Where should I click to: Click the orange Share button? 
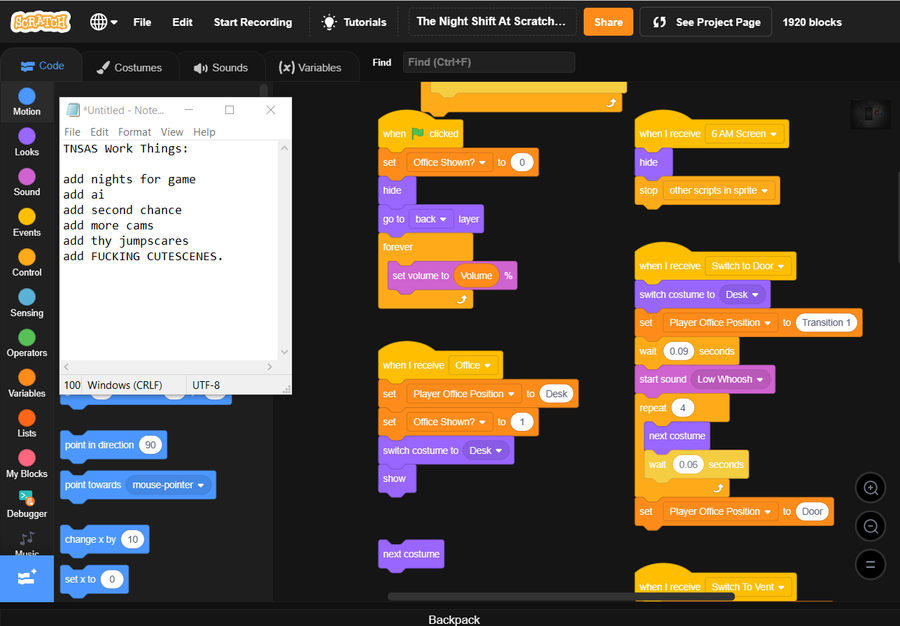pyautogui.click(x=608, y=22)
